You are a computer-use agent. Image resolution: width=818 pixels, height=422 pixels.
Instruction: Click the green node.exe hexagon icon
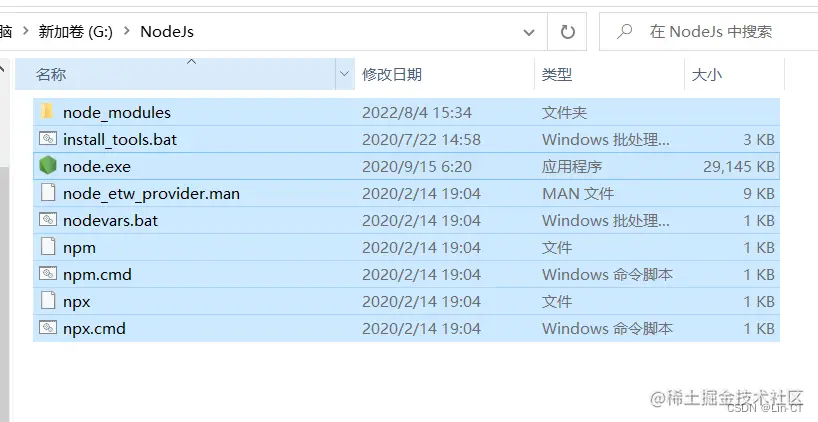point(47,166)
